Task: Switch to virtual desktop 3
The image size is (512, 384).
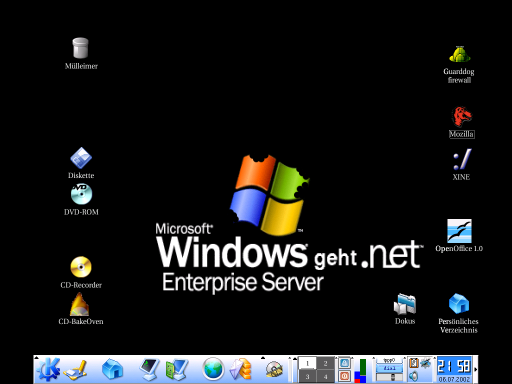Action: click(307, 376)
